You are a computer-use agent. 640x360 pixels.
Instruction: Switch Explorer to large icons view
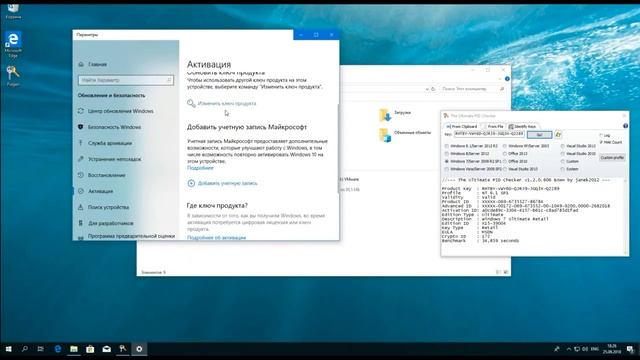pos(506,272)
